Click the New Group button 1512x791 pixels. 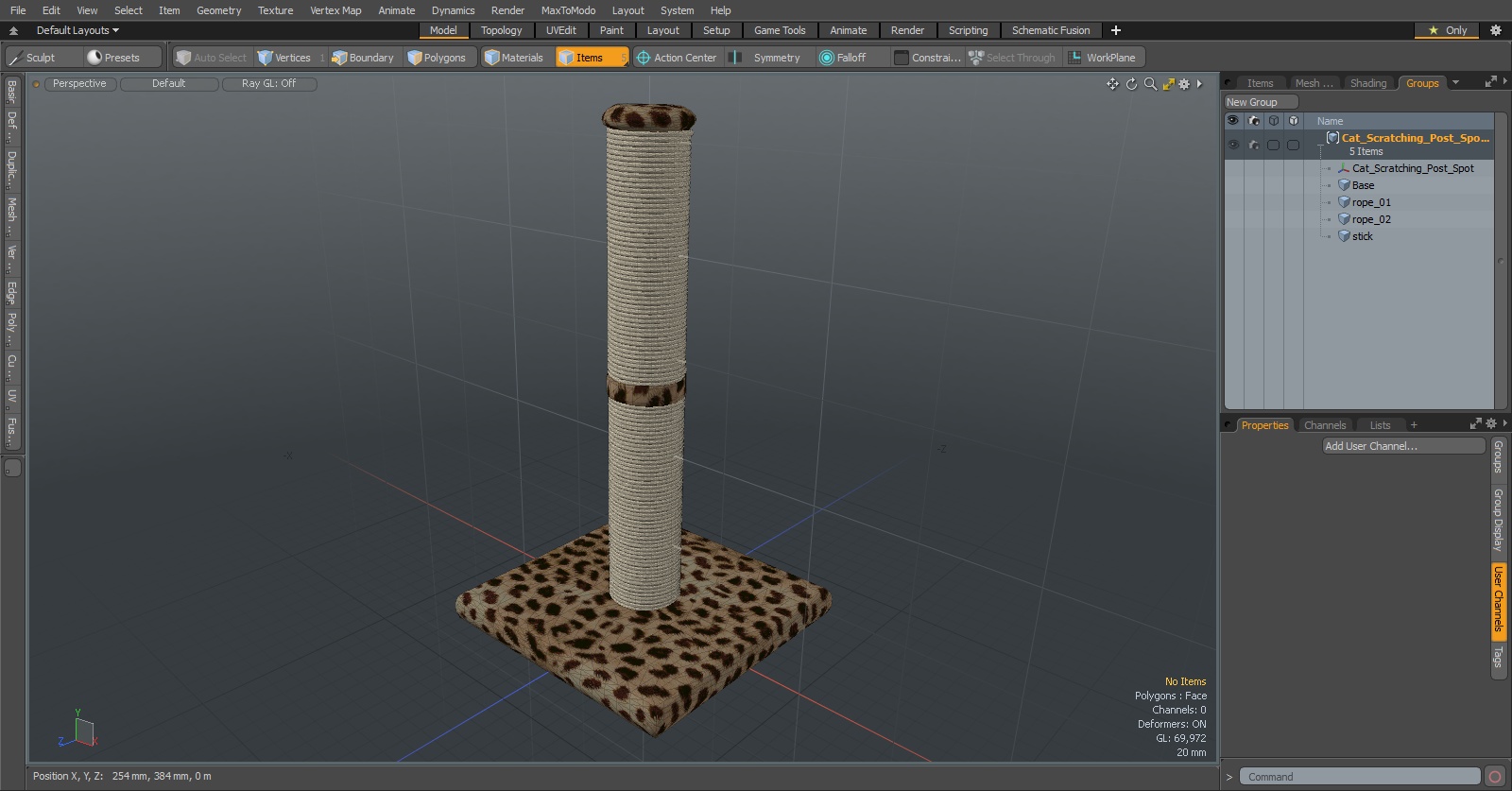point(1262,102)
